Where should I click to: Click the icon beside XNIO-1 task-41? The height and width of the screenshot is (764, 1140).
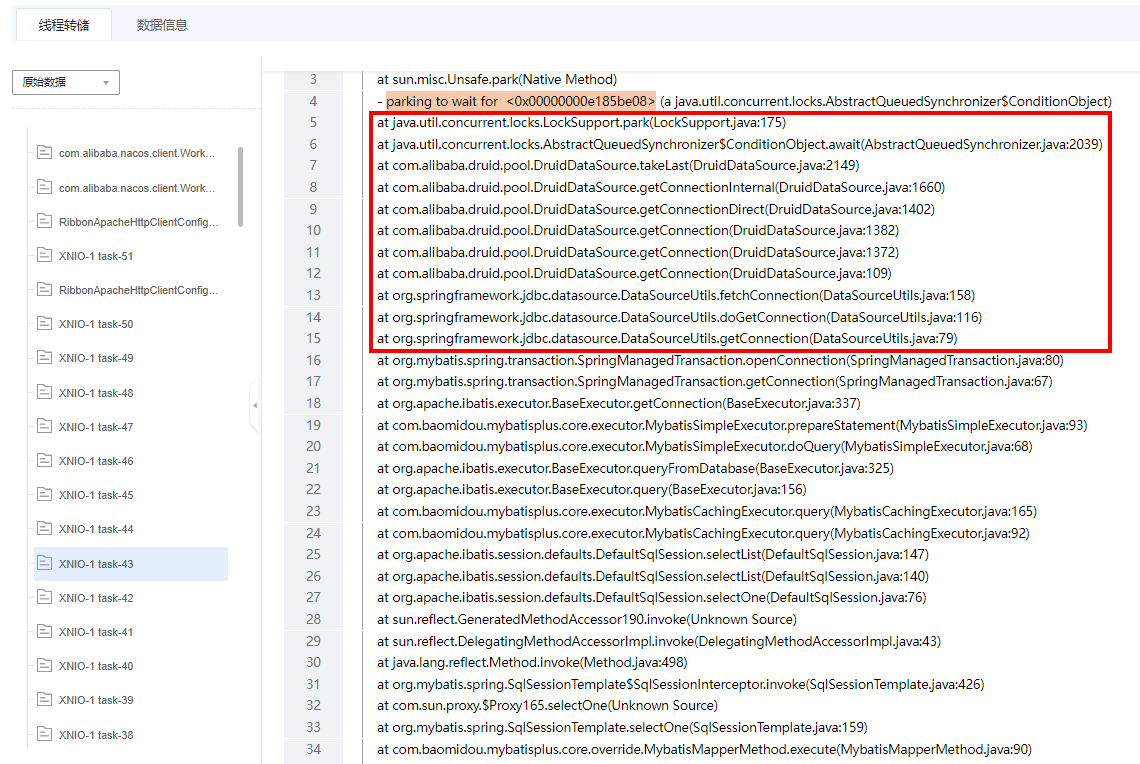pyautogui.click(x=44, y=631)
